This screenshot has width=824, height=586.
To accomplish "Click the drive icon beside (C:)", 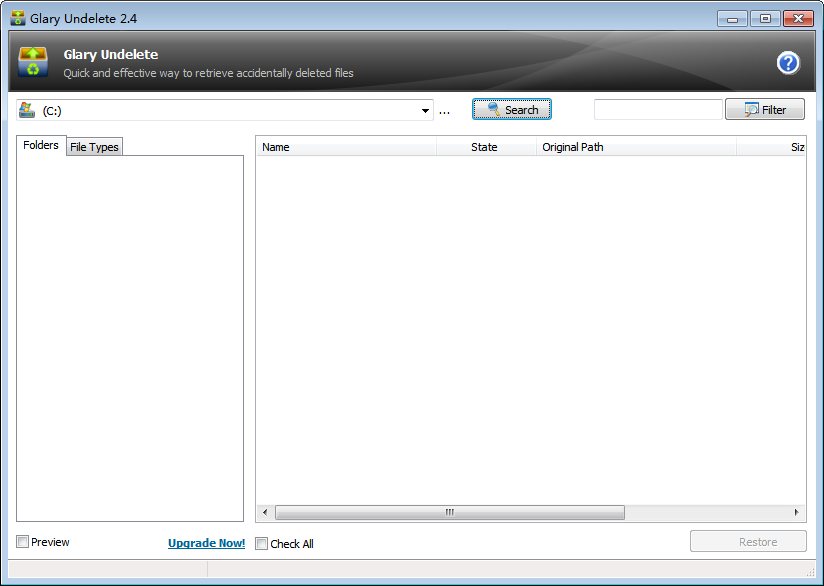I will (27, 110).
